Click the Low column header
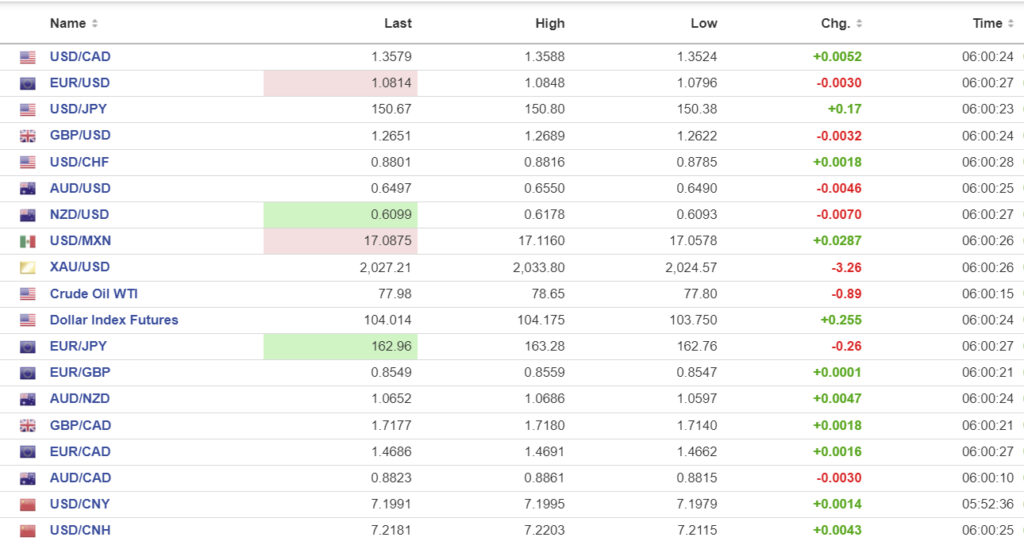The image size is (1024, 541). coord(704,23)
